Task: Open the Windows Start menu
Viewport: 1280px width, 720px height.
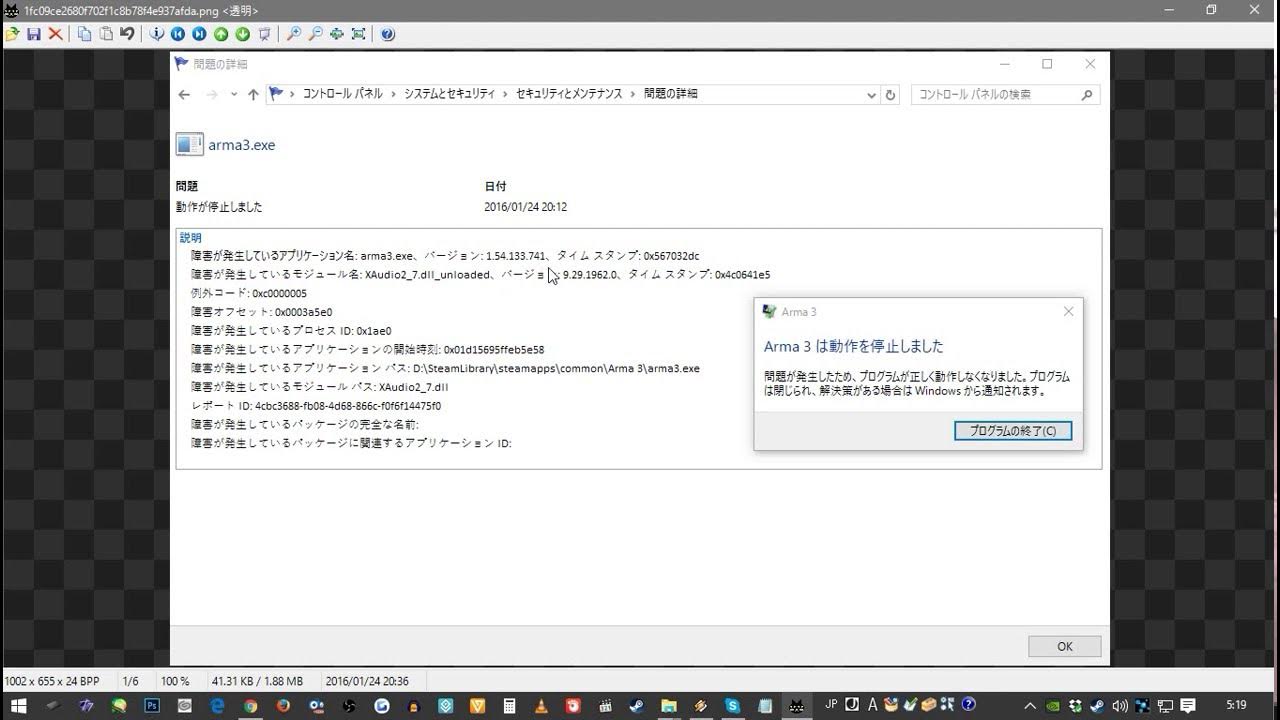Action: click(19, 706)
